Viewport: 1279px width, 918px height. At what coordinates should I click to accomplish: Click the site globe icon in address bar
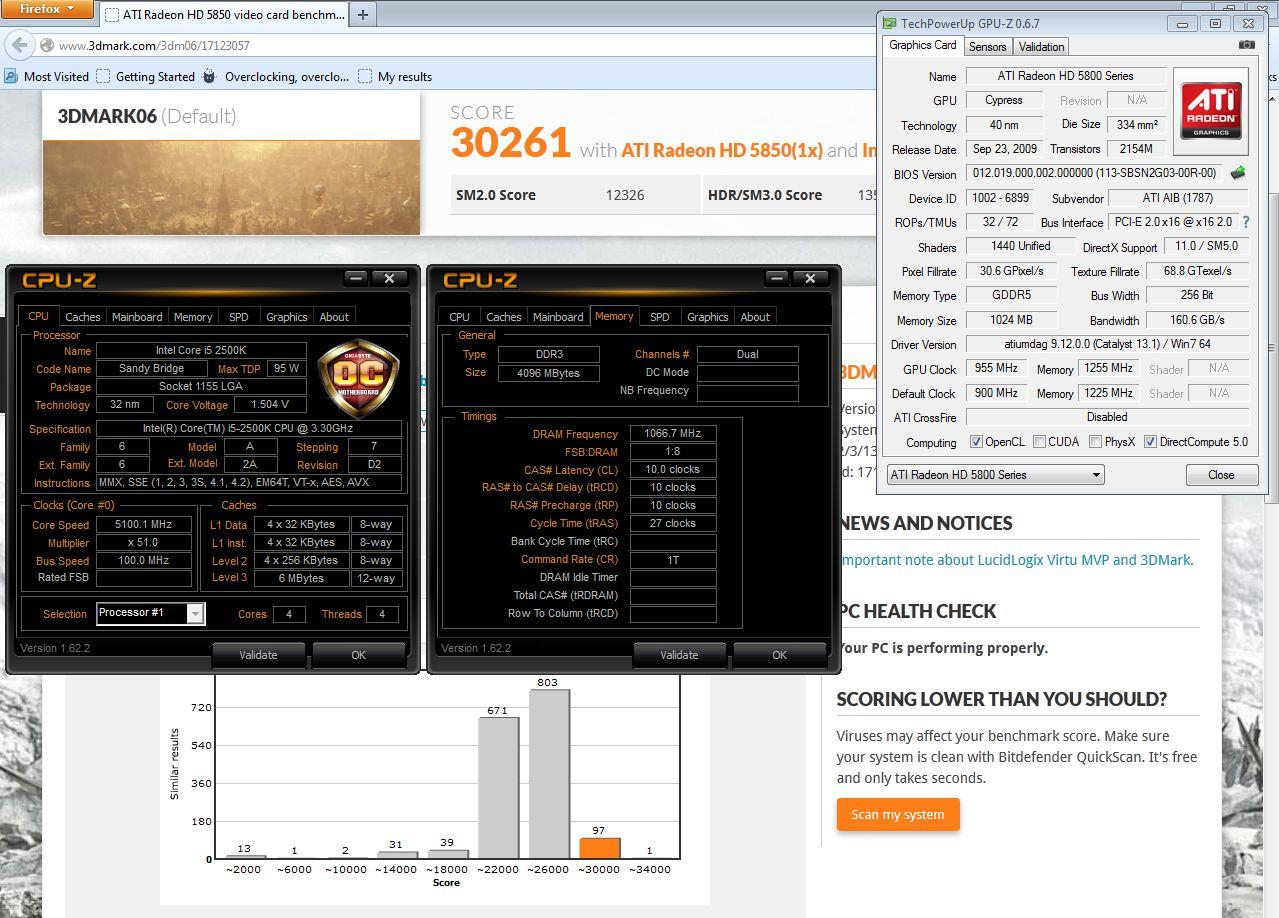point(46,46)
